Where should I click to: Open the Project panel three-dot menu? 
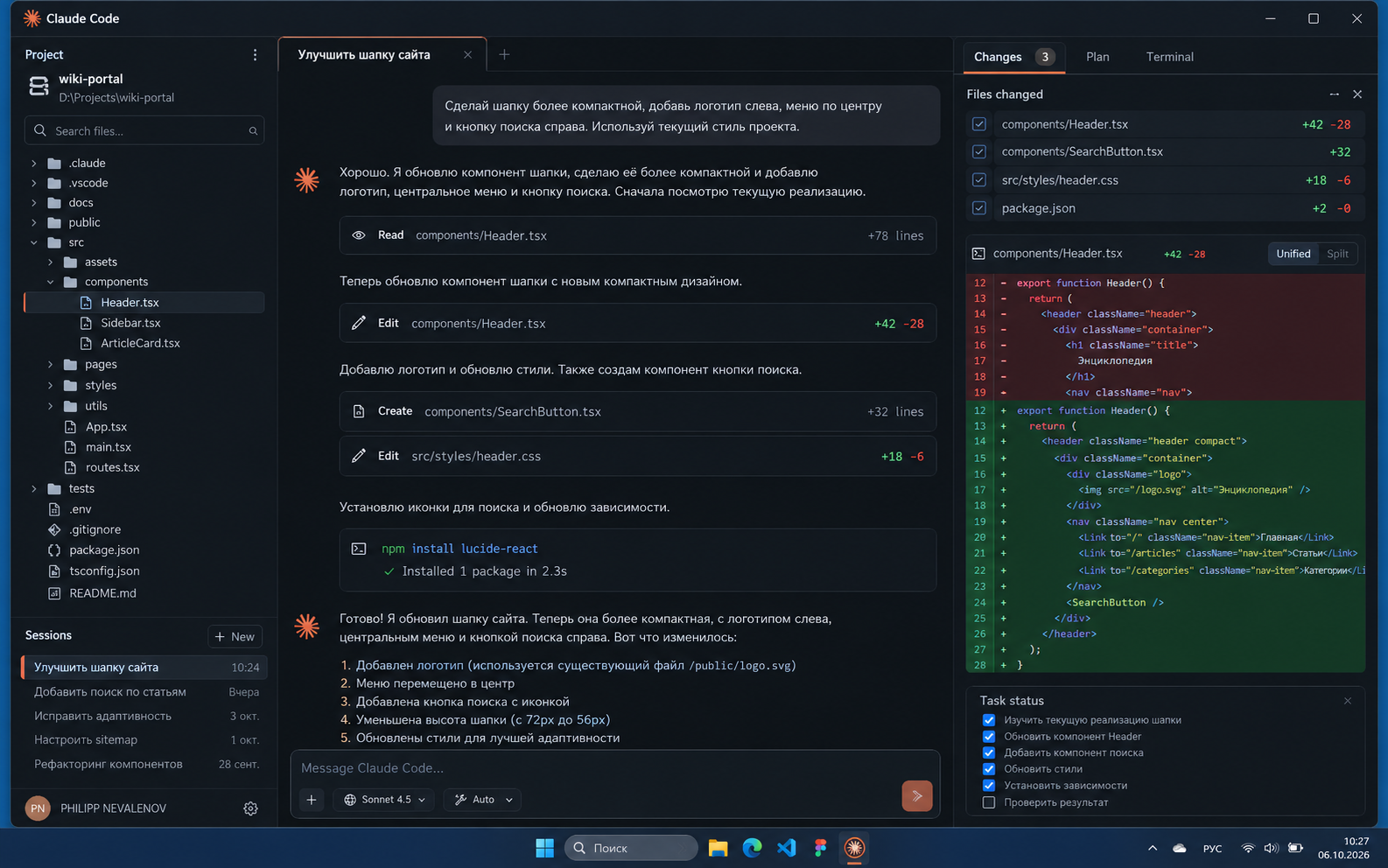[255, 54]
